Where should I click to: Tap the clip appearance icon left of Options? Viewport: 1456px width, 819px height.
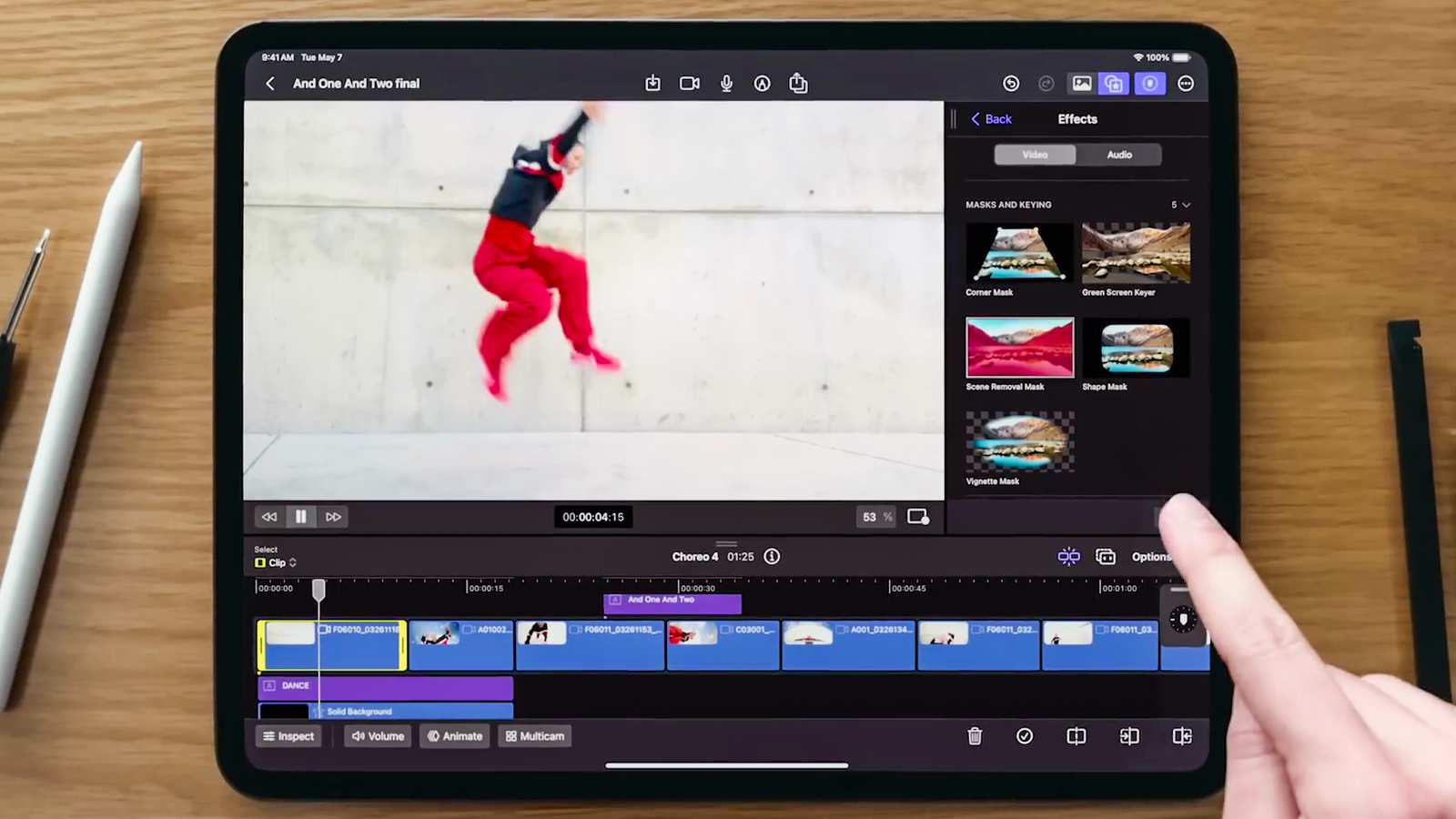(1106, 557)
